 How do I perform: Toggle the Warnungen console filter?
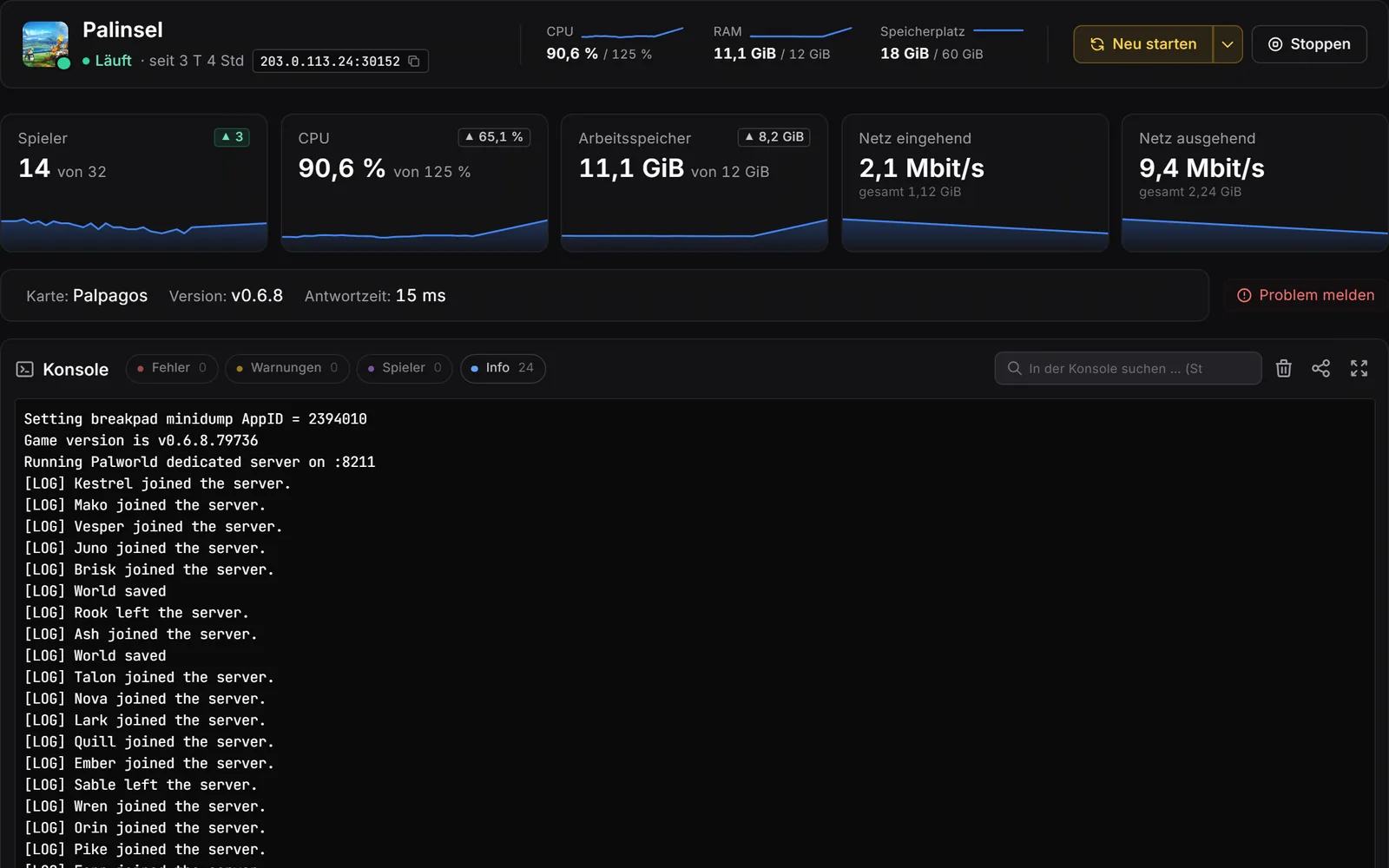286,368
